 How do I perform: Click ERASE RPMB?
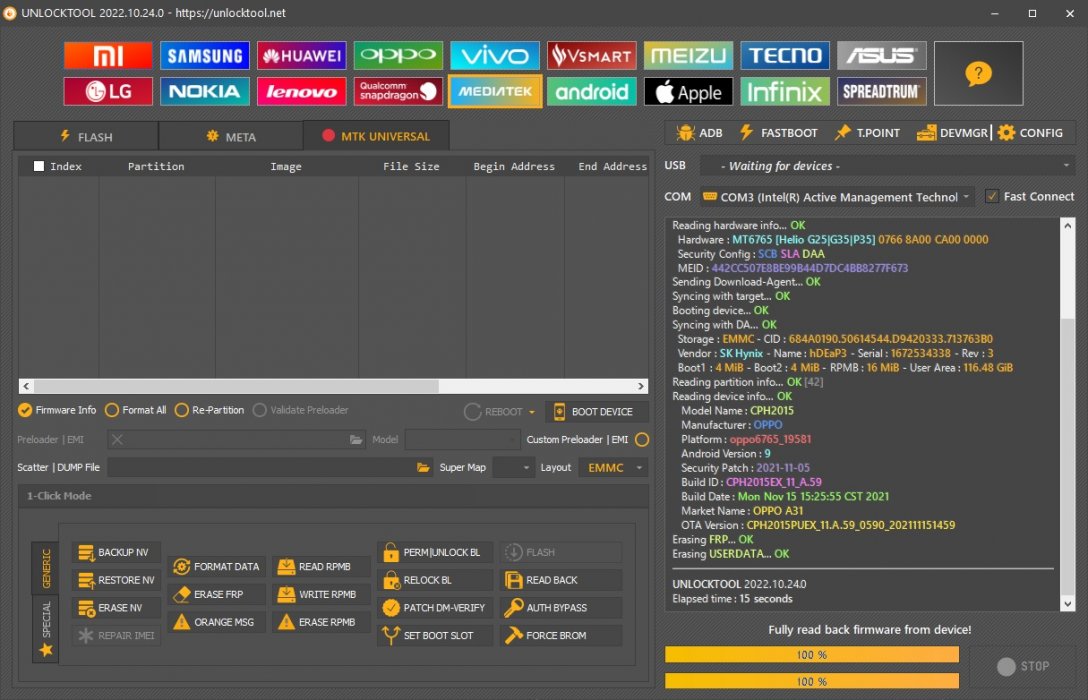tap(320, 622)
